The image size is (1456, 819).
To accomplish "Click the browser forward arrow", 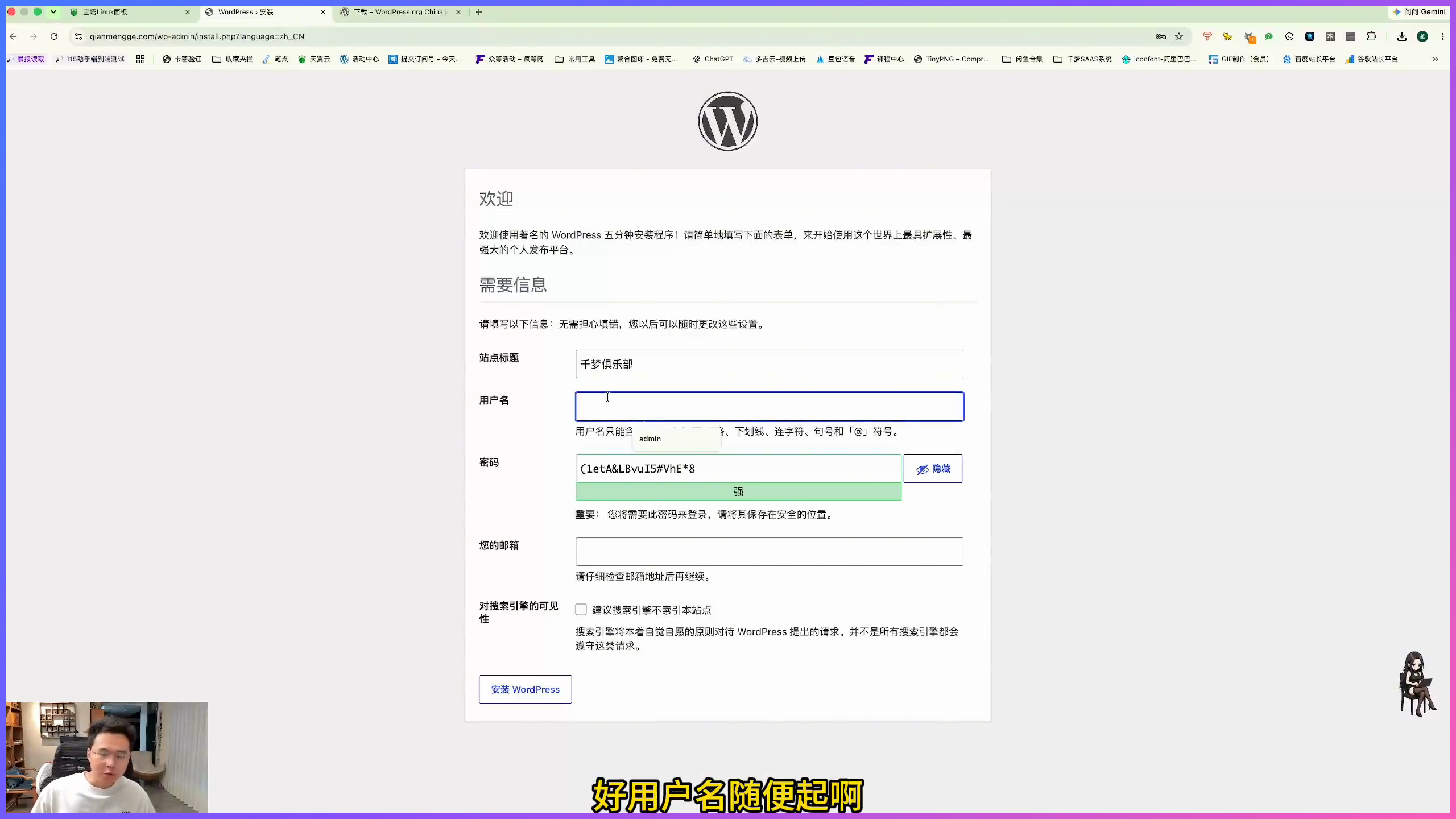I will [x=34, y=36].
